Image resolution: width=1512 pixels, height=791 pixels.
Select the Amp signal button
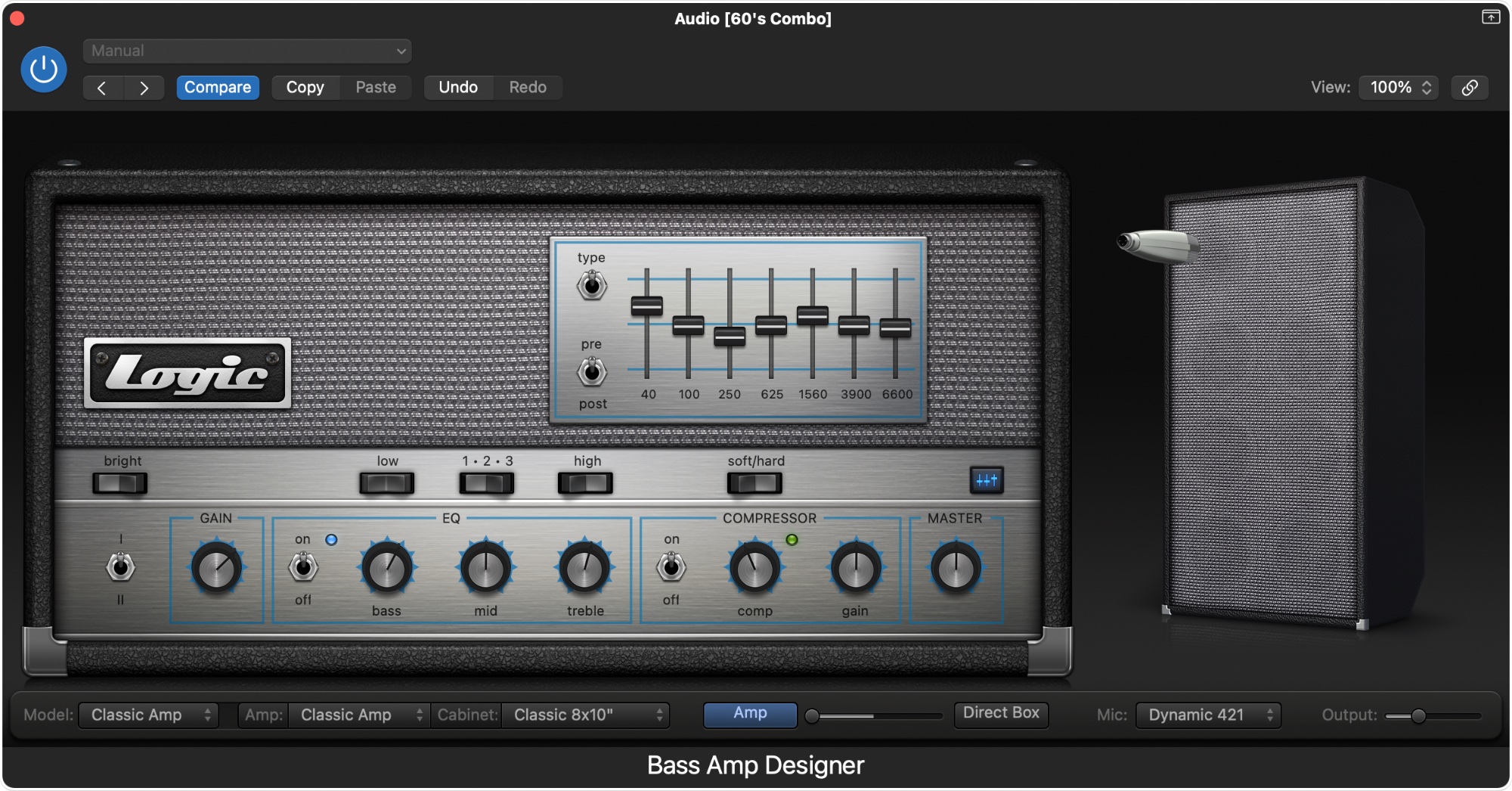click(x=750, y=714)
